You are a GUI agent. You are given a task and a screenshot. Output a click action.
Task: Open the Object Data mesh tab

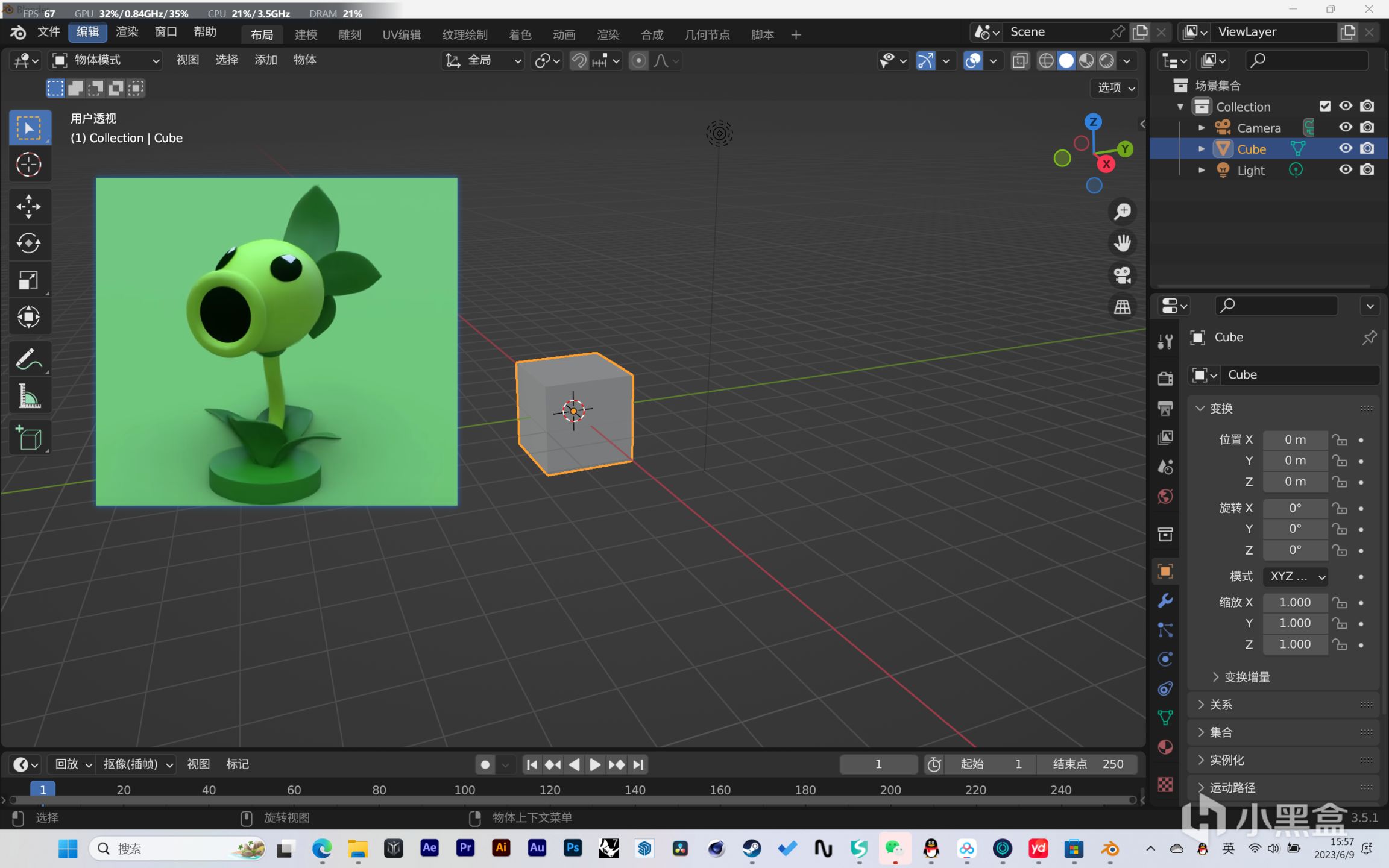(1165, 717)
